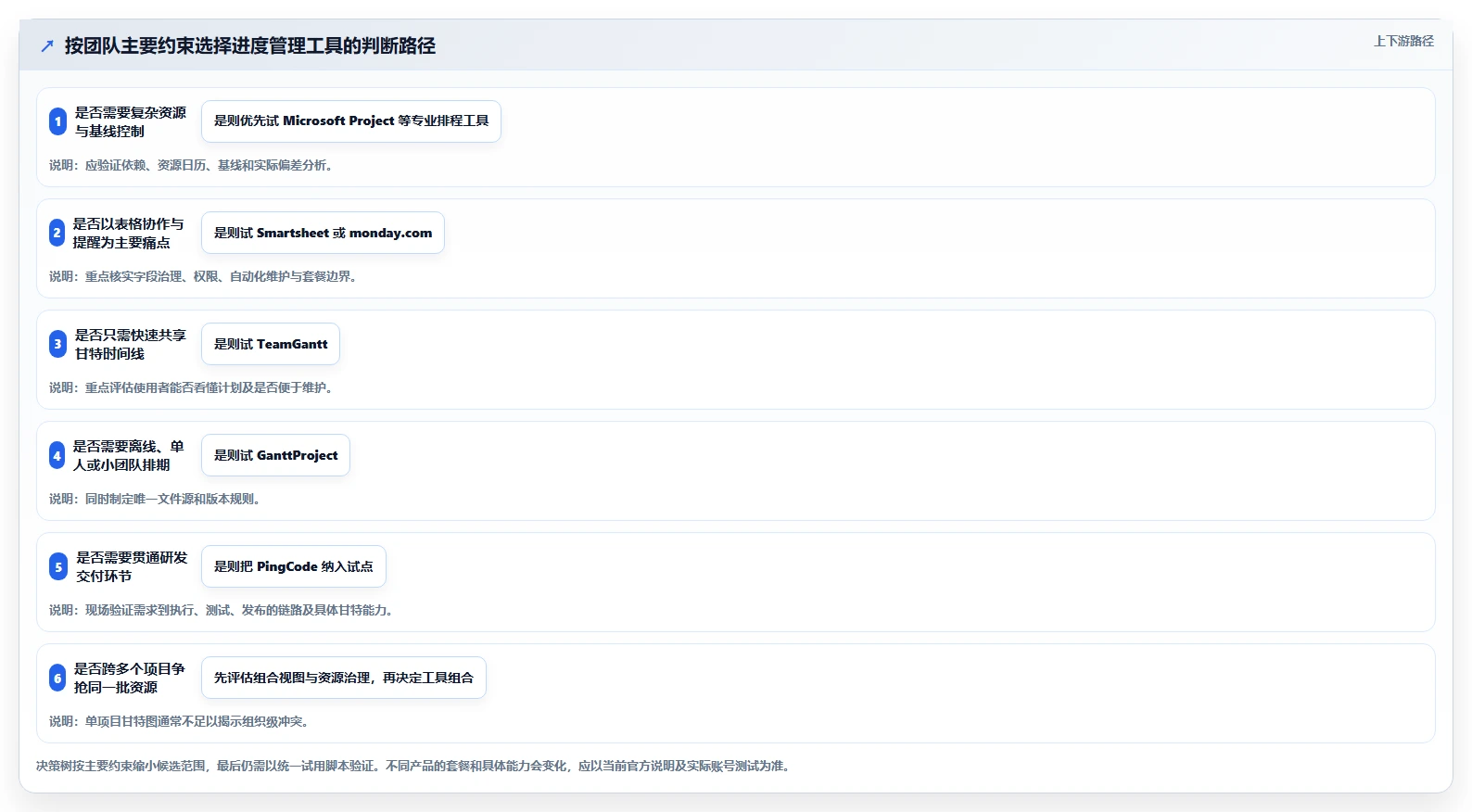Click '是则试 Smartsheet 或 monday.com' box

(x=323, y=233)
